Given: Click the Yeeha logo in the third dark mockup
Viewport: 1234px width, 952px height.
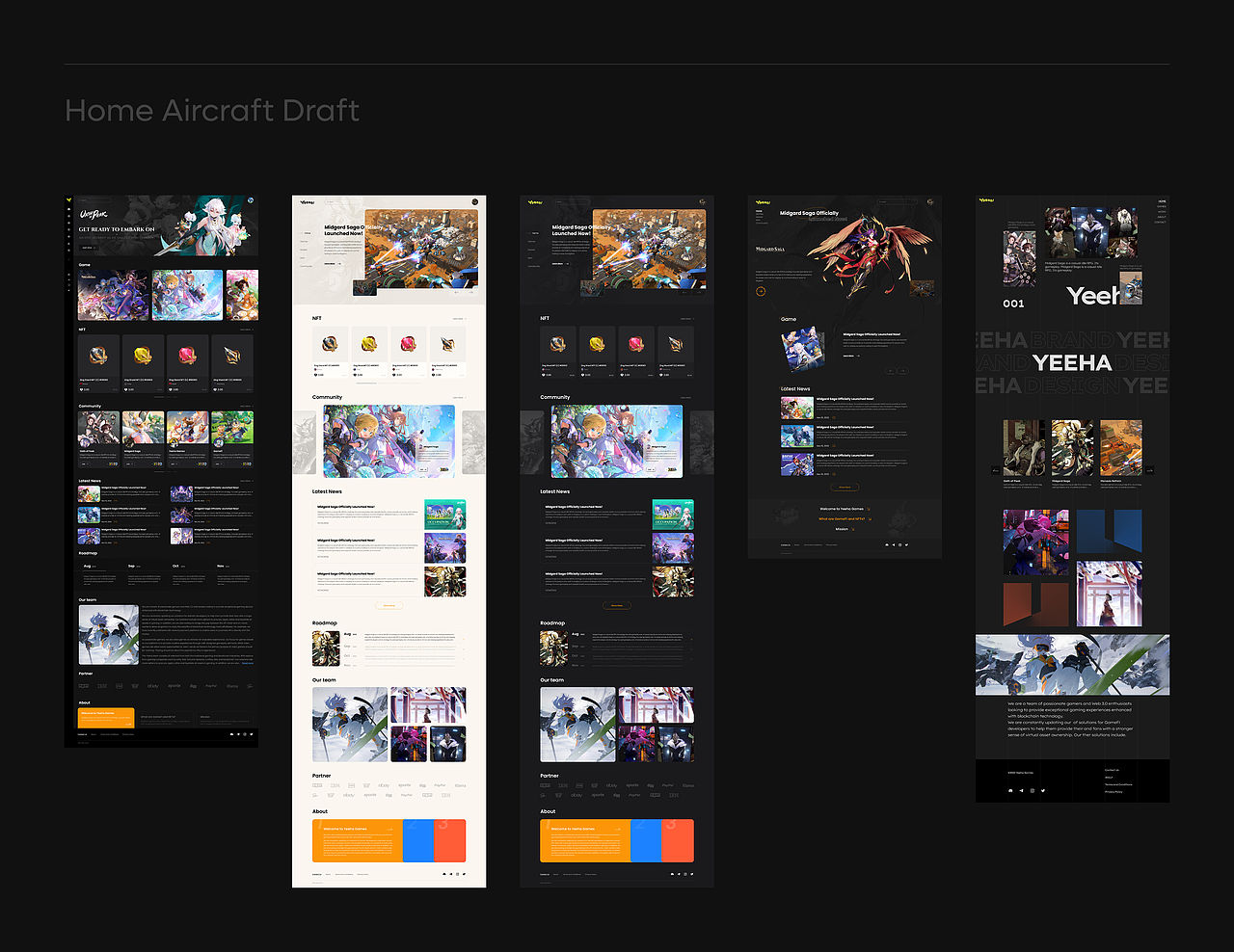Looking at the screenshot, I should coord(535,202).
